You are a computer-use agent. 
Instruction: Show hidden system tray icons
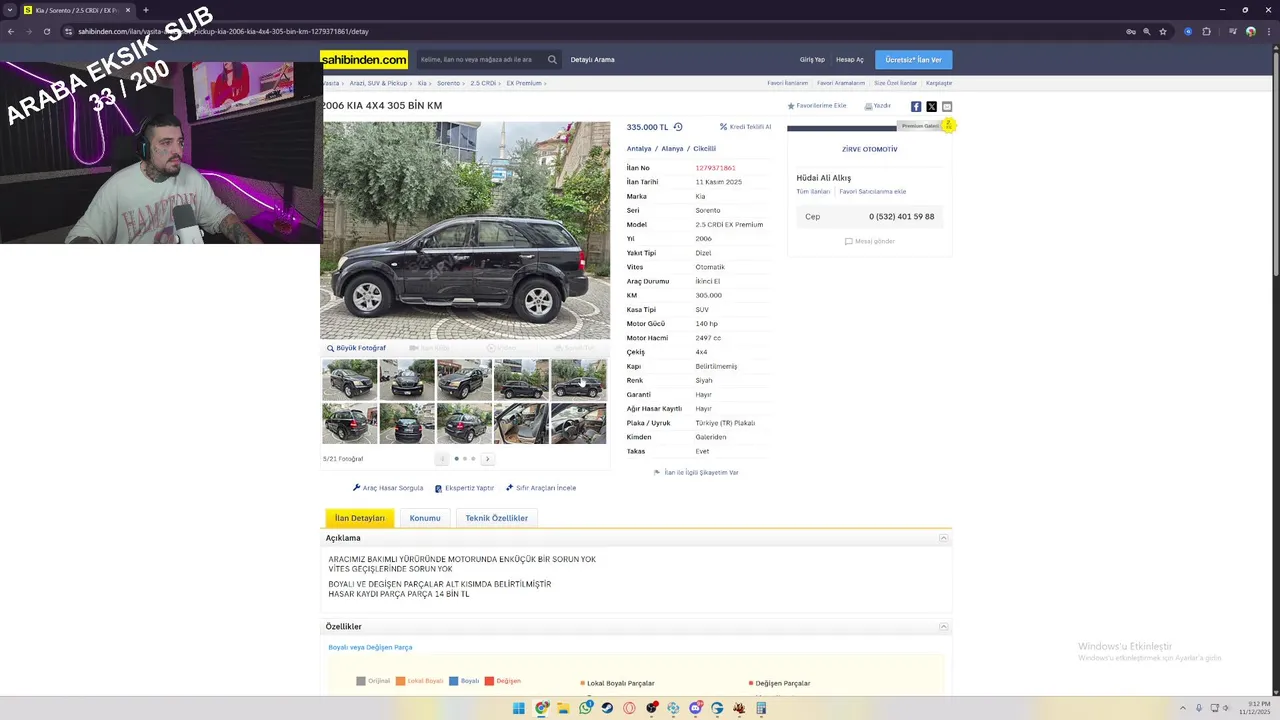coord(1183,708)
